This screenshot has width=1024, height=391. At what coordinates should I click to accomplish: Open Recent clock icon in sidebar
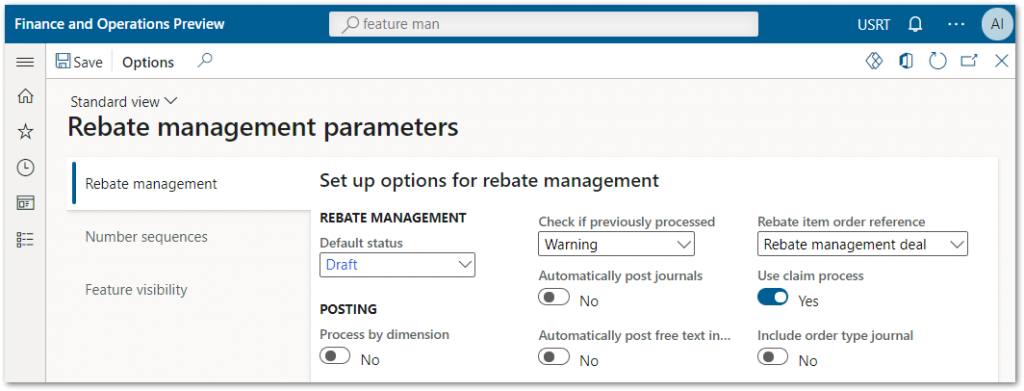pyautogui.click(x=25, y=168)
